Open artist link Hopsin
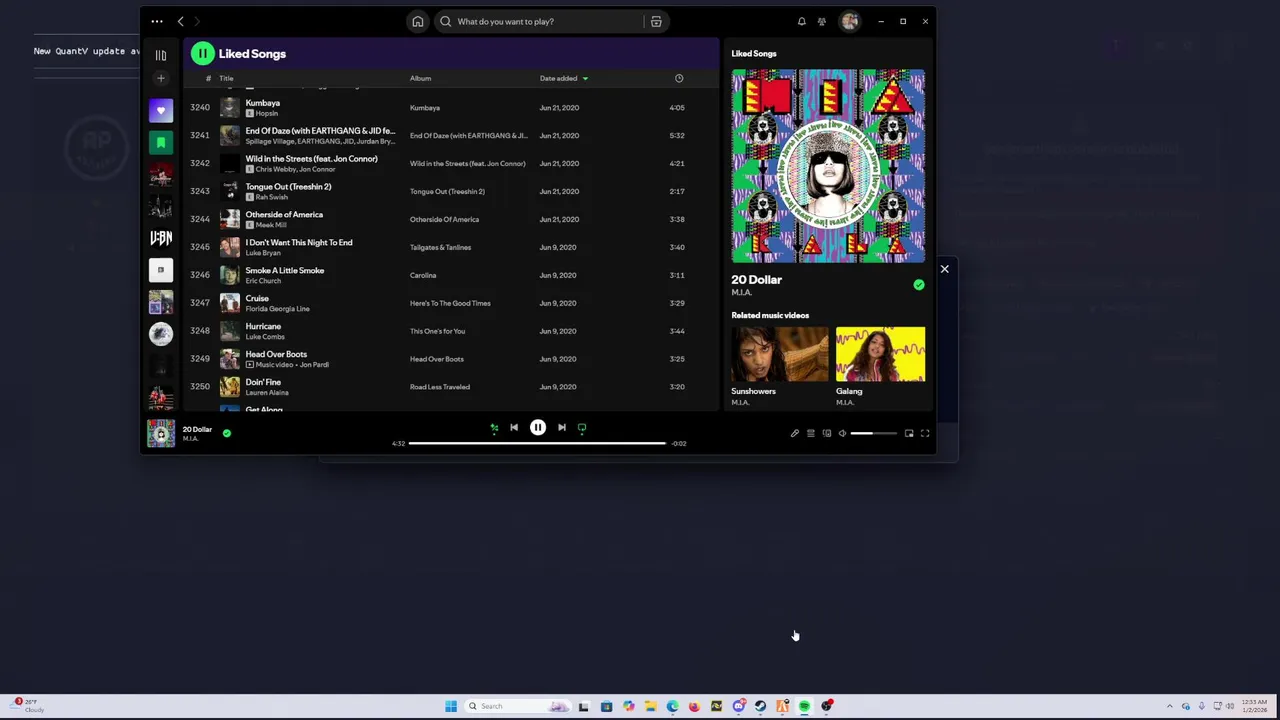Image resolution: width=1280 pixels, height=720 pixels. point(267,113)
